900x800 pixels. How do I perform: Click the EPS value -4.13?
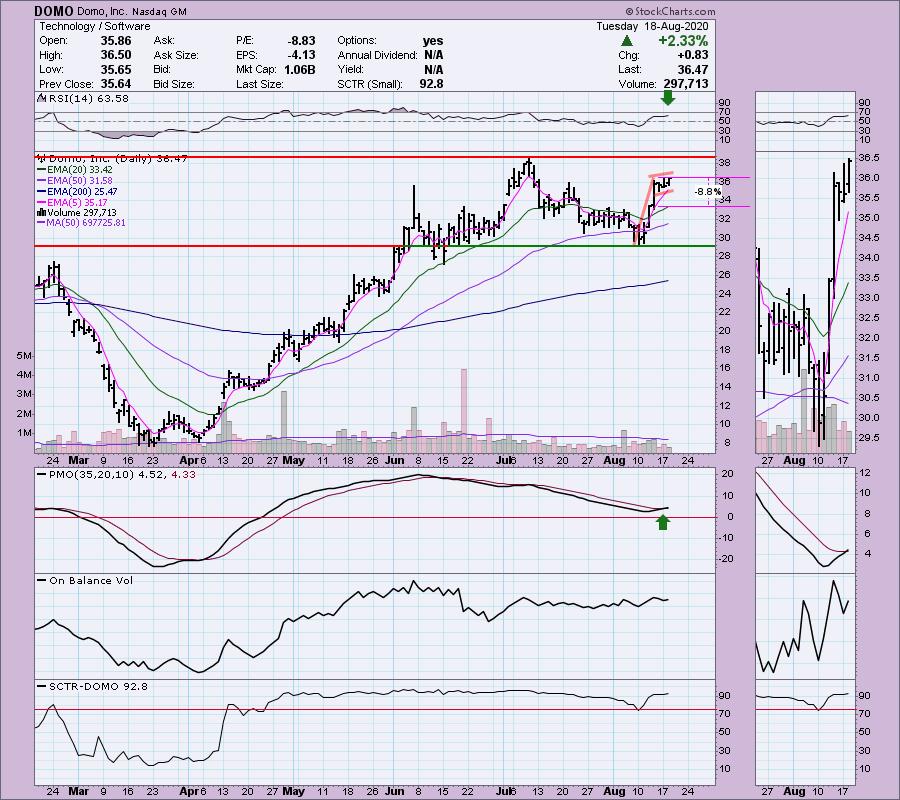301,55
